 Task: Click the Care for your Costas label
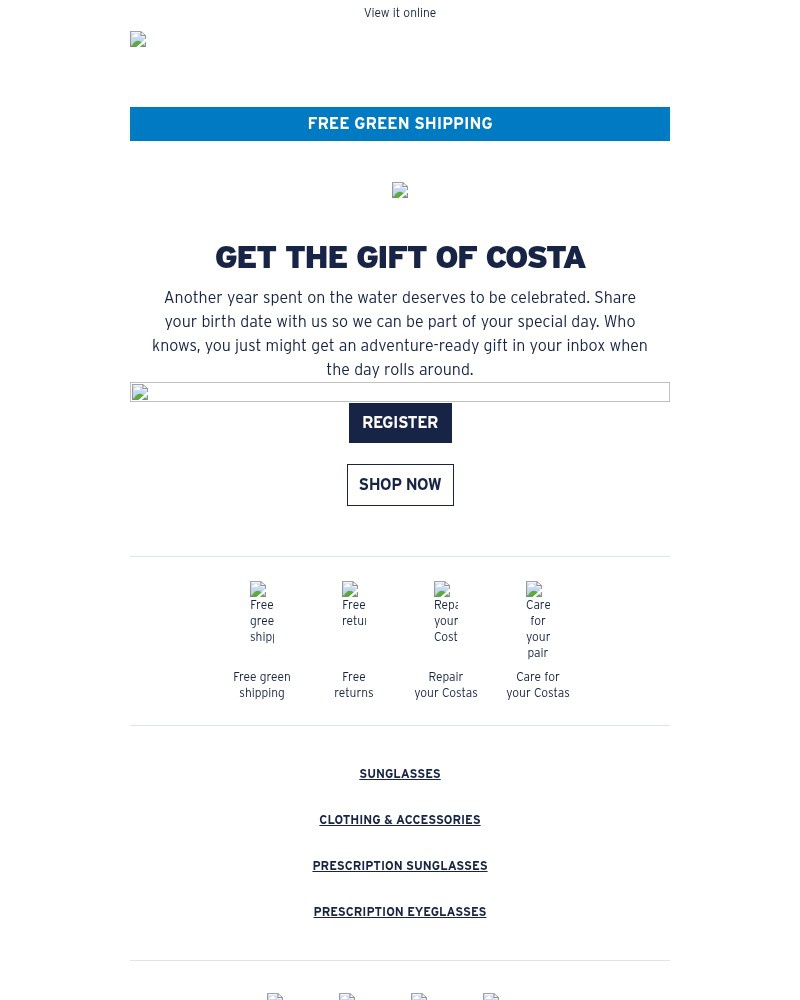pyautogui.click(x=538, y=684)
